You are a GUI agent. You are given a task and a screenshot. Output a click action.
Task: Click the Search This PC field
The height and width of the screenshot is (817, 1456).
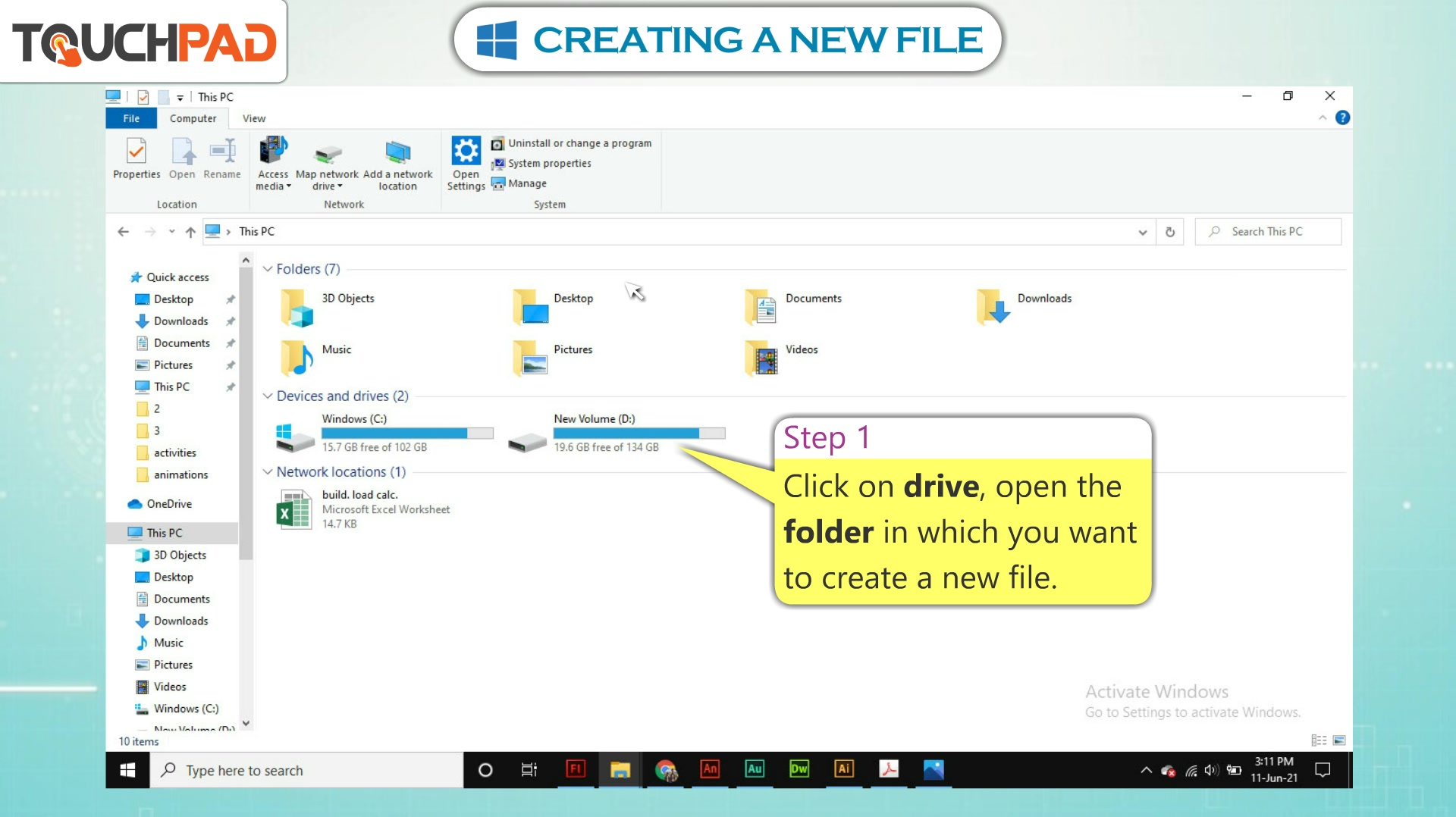(1268, 232)
